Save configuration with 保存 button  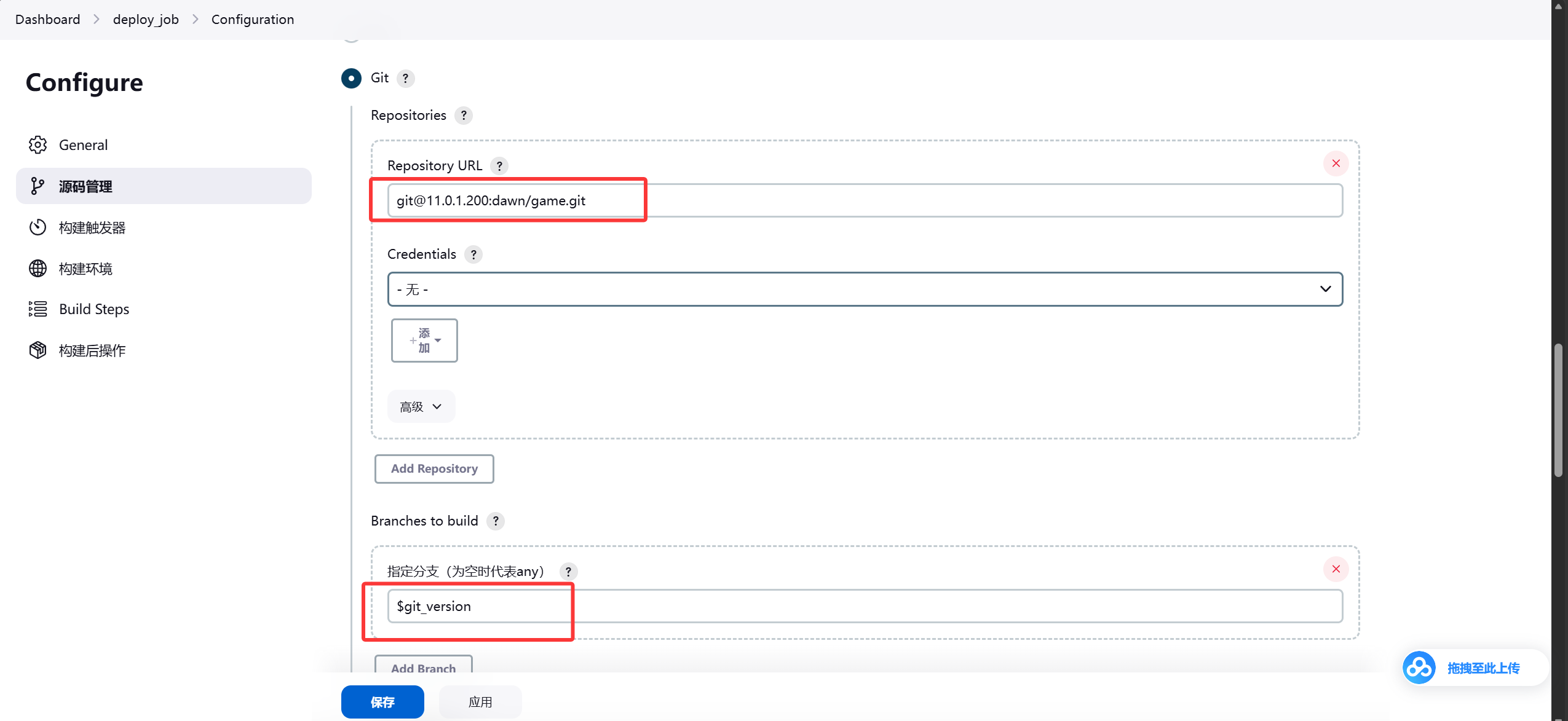382,702
